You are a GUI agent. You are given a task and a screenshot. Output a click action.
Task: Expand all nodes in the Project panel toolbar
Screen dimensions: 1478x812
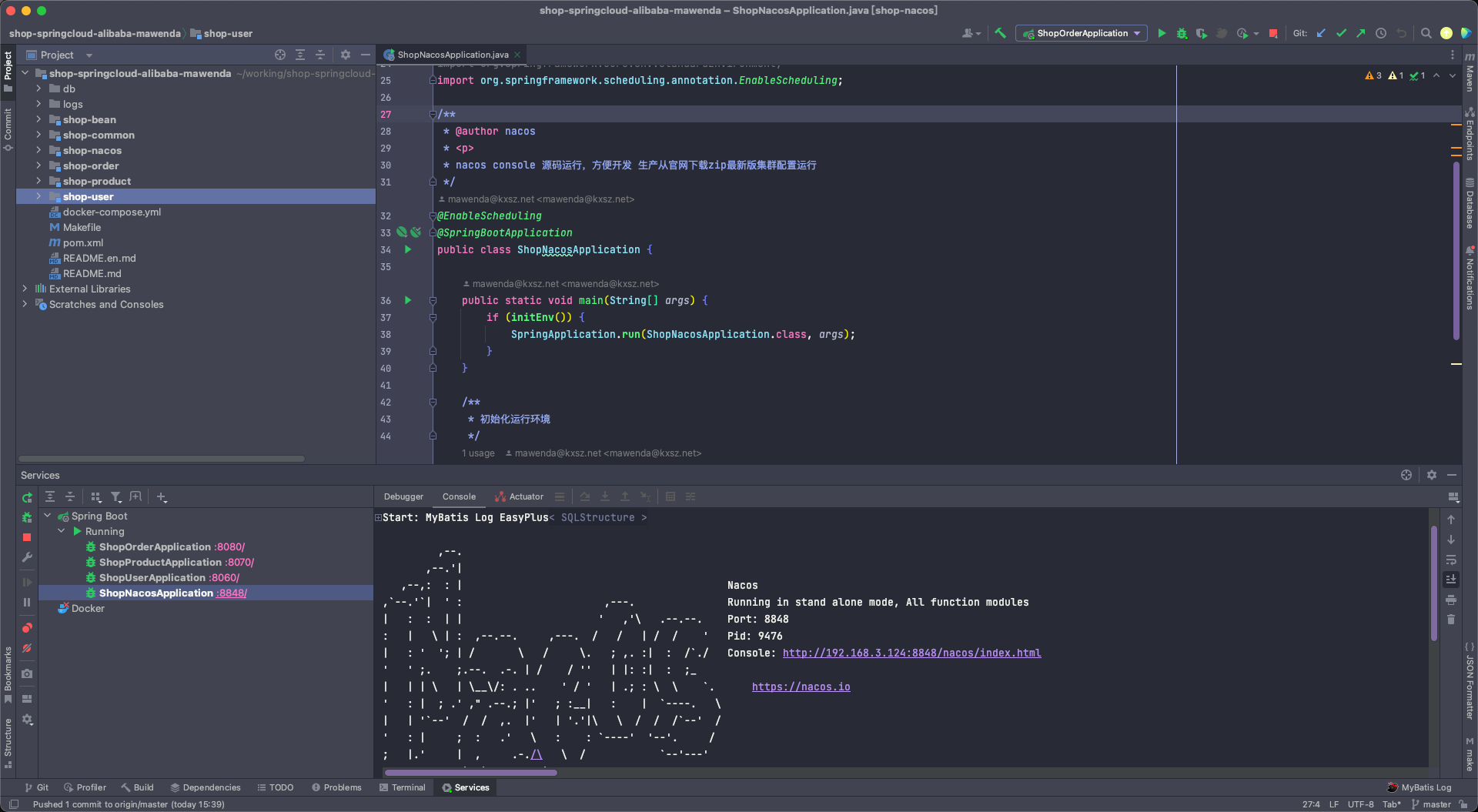(300, 55)
